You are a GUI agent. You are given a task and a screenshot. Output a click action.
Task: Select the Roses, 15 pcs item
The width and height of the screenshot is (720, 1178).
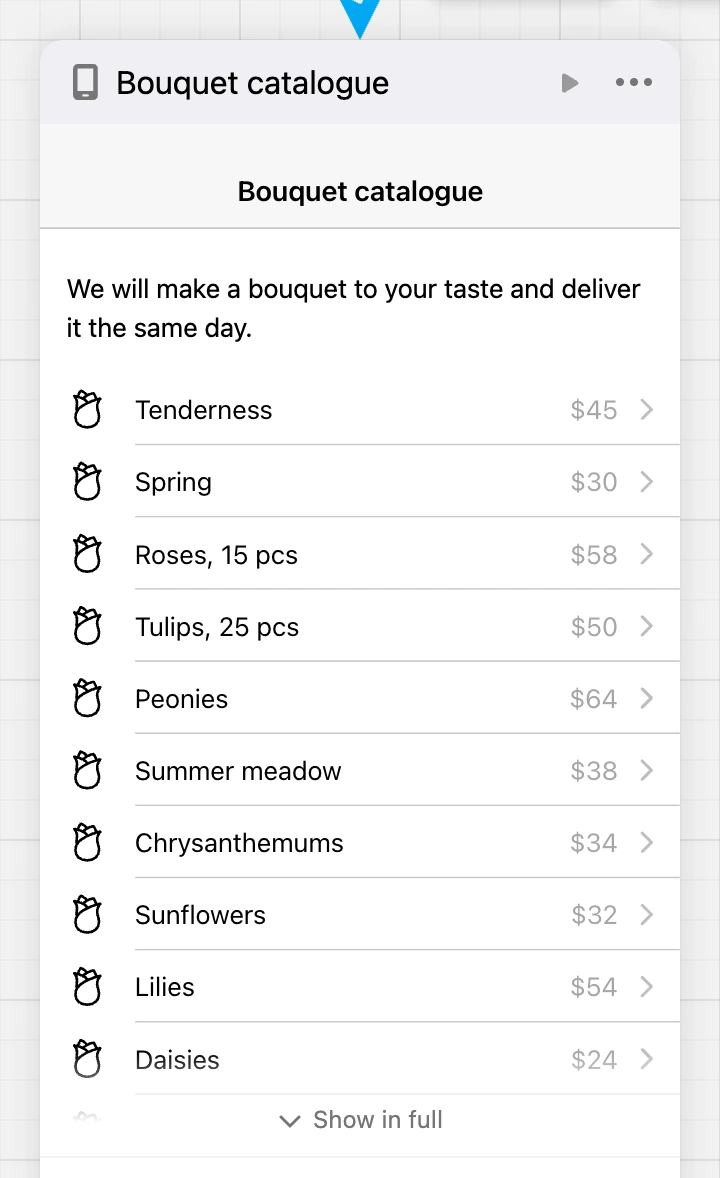[361, 554]
